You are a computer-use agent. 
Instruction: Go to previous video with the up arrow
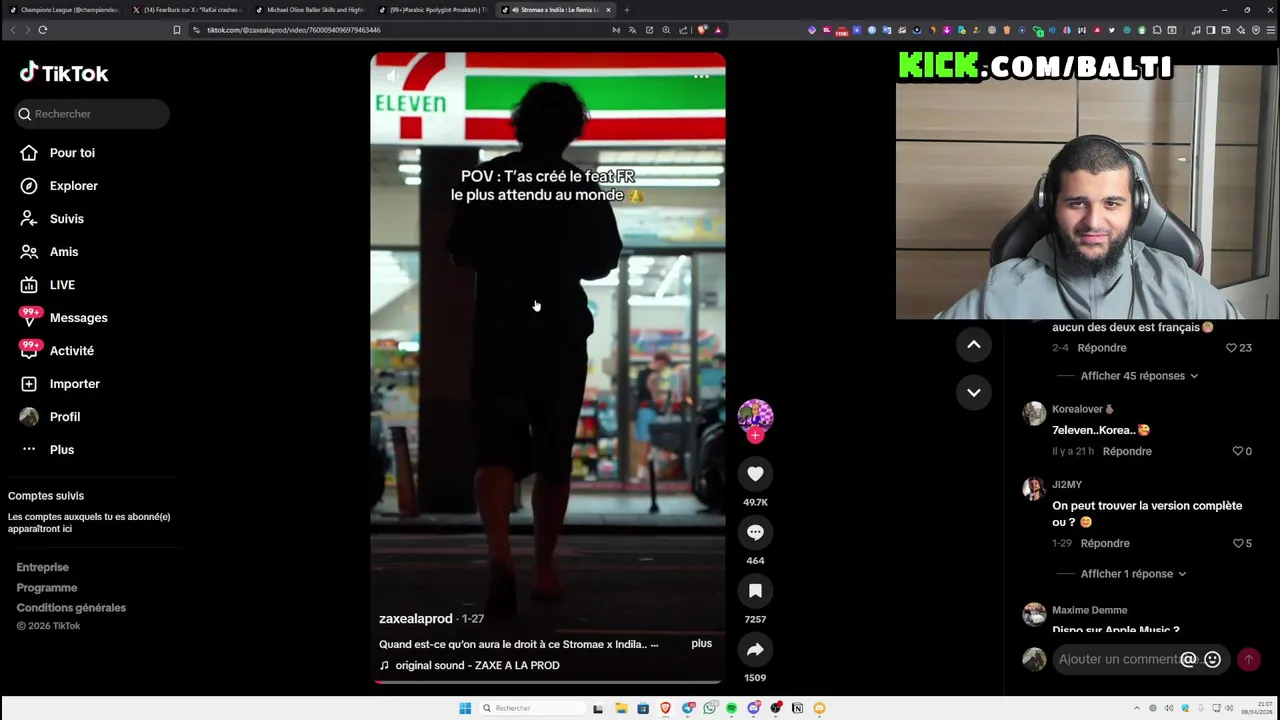(x=974, y=344)
